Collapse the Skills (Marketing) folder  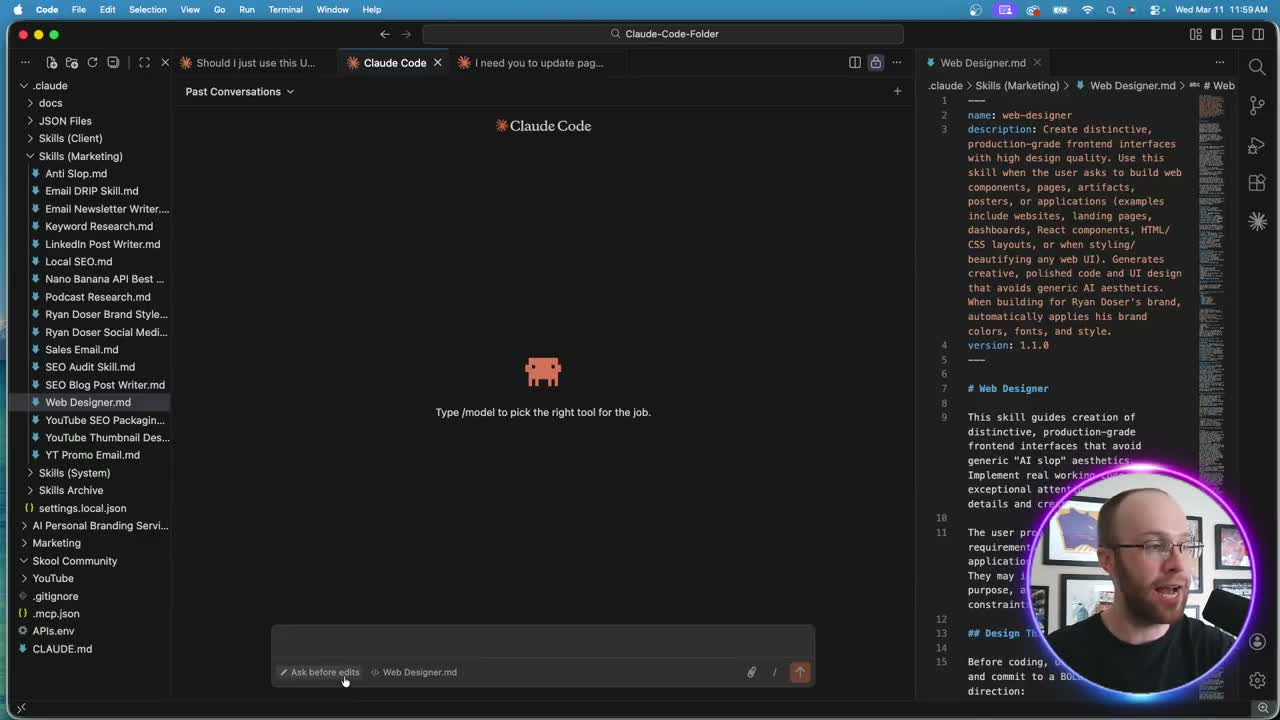[80, 156]
